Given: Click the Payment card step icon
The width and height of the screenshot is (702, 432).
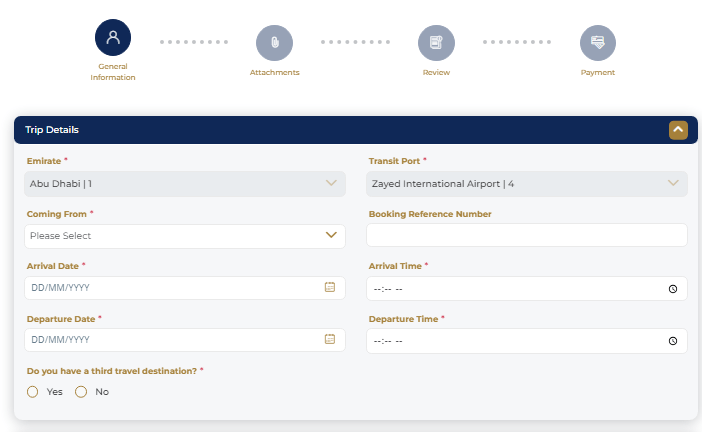Looking at the screenshot, I should click(598, 42).
